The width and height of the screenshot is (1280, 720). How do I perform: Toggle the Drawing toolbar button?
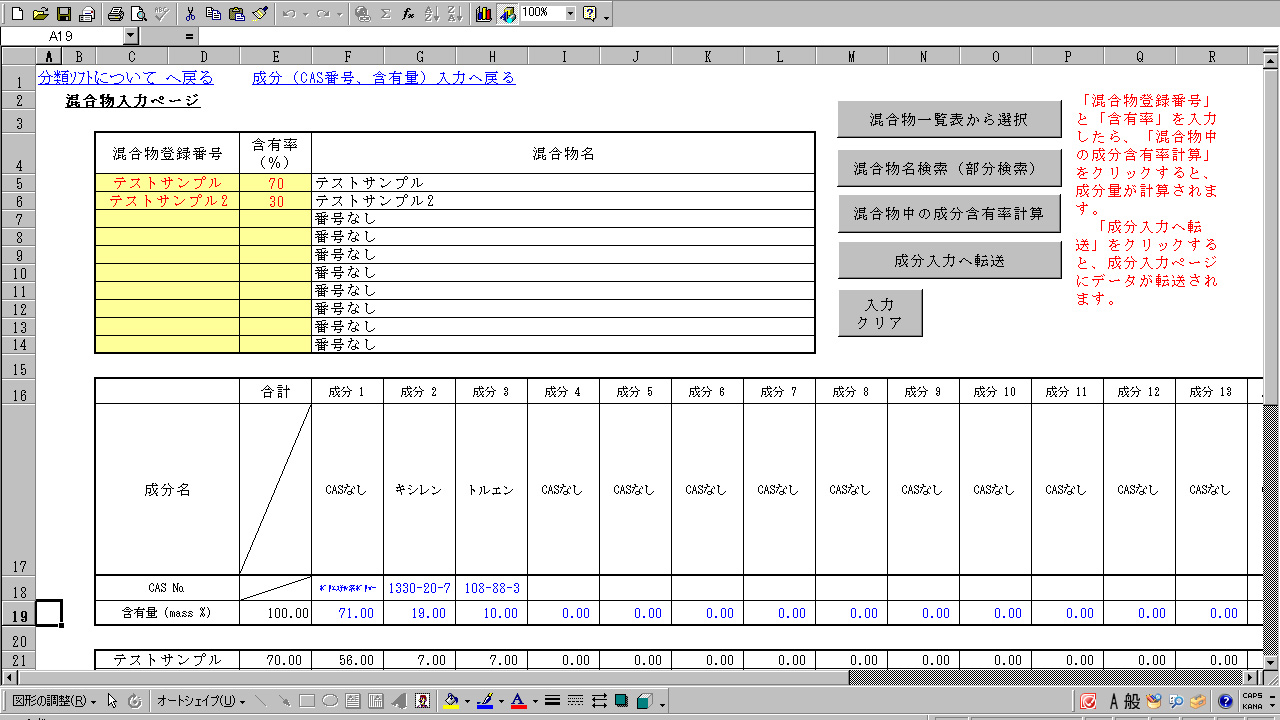click(x=507, y=14)
